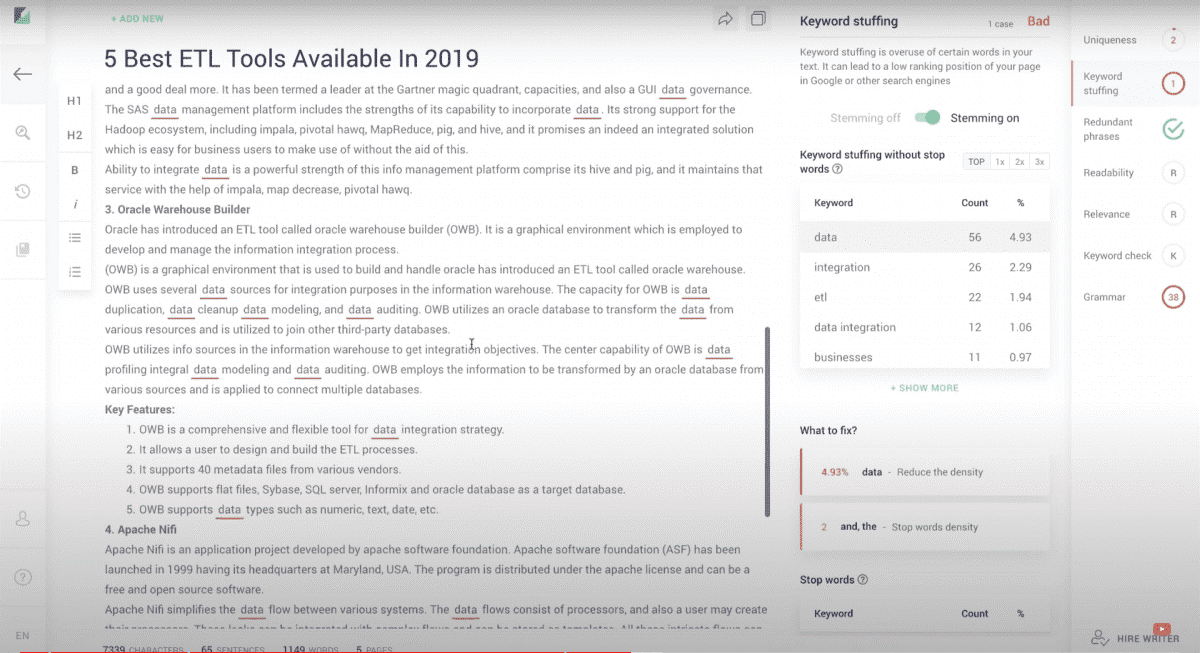The width and height of the screenshot is (1200, 653).
Task: Select the 2x keyword filter
Action: click(1020, 162)
